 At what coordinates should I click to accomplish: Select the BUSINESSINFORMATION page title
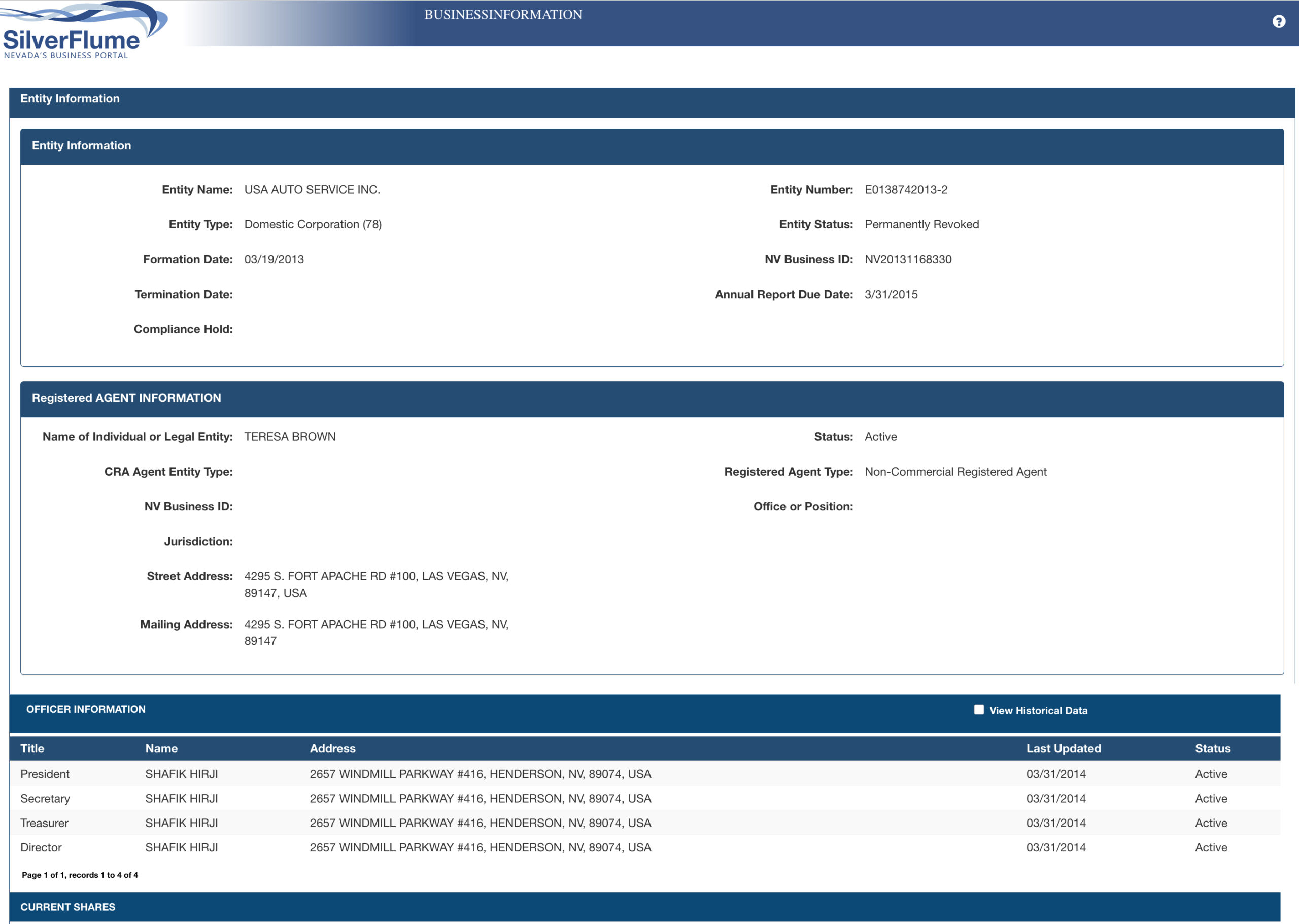(503, 15)
